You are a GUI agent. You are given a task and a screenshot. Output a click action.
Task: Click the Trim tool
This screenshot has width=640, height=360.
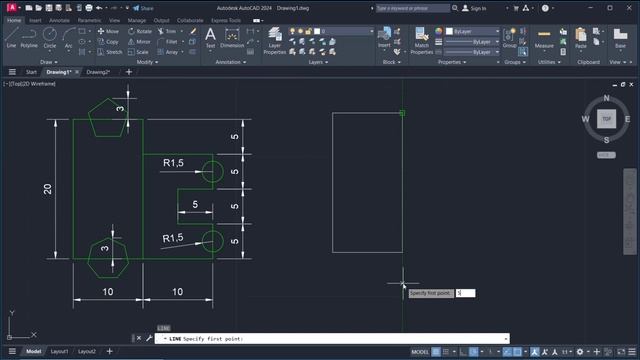167,31
